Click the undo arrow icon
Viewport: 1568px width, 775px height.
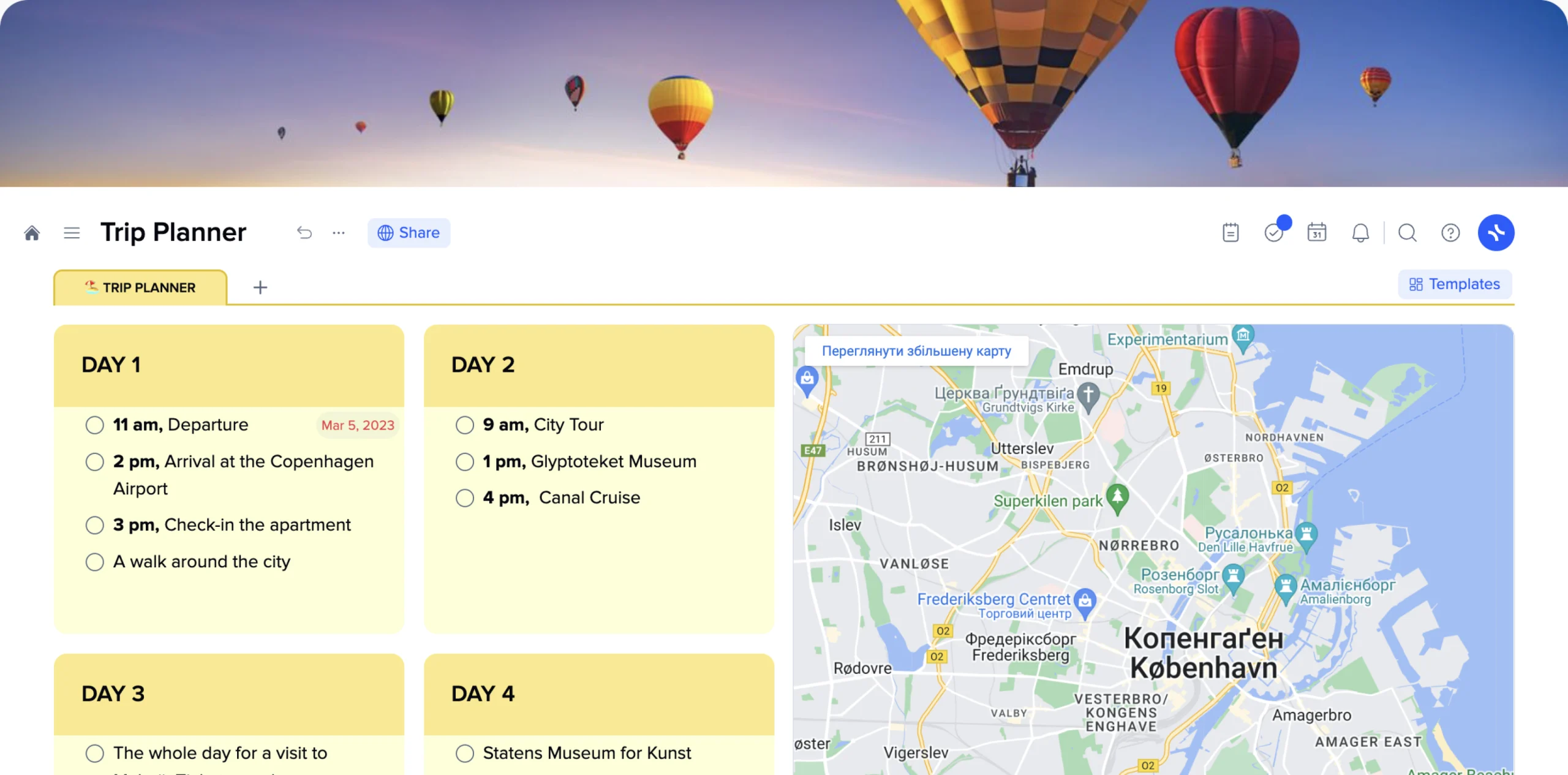(x=303, y=232)
